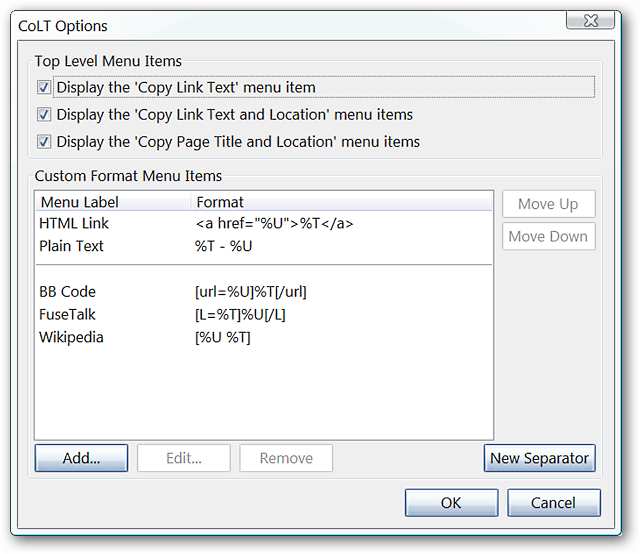Click the Edit... button
The width and height of the screenshot is (640, 554).
coord(184,458)
